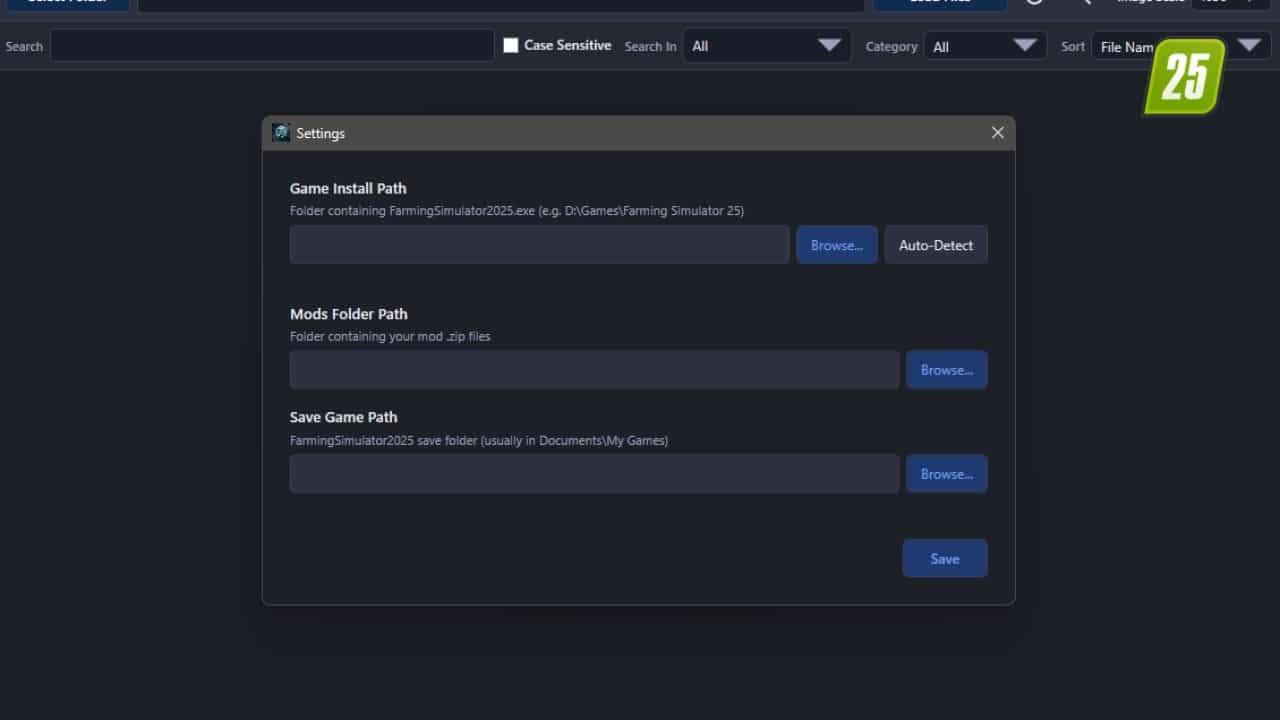
Task: Open the Search In dropdown
Action: [x=766, y=45]
